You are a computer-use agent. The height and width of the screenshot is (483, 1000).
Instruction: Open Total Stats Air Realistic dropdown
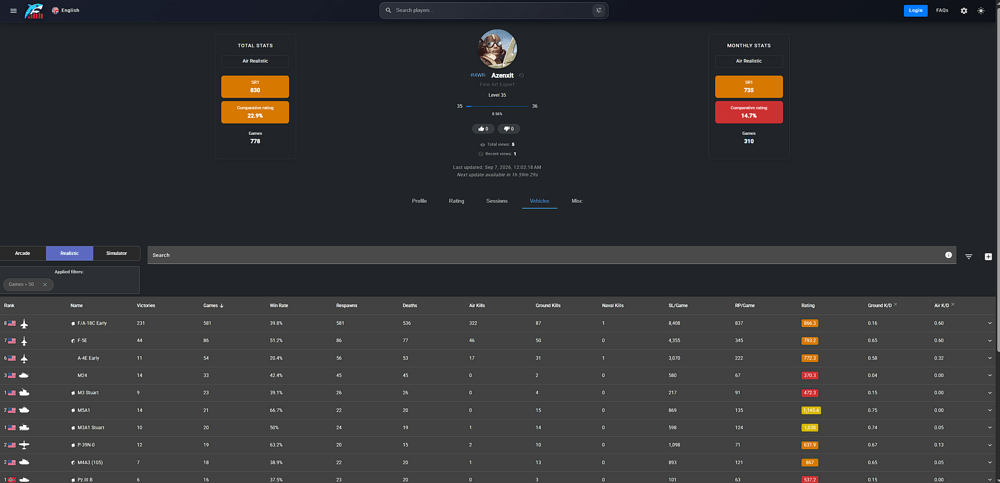[255, 61]
